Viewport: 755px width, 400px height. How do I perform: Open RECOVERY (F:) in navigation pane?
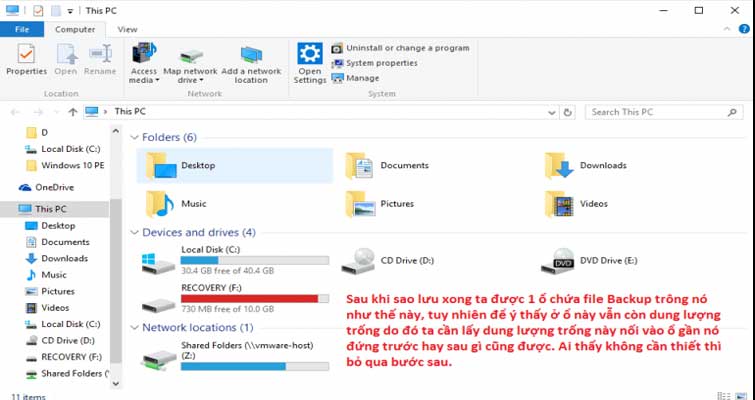[64, 357]
